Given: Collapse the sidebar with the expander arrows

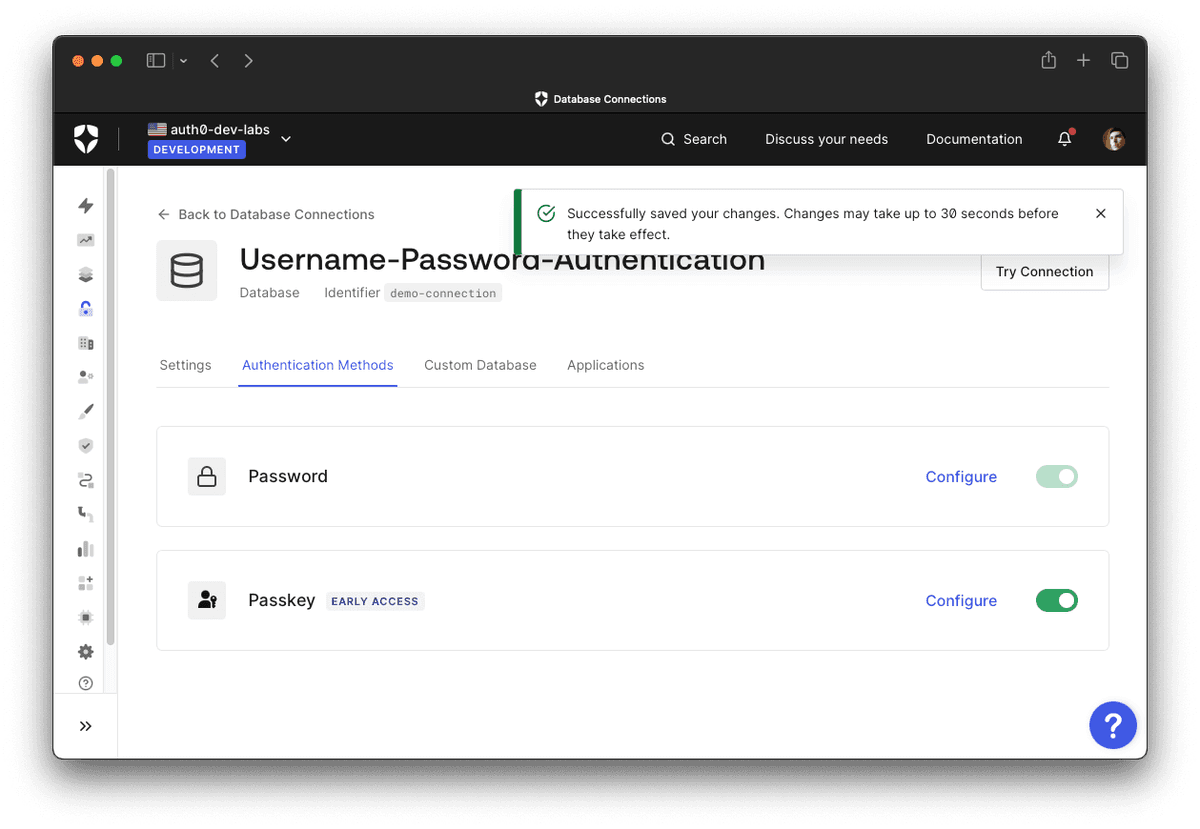Looking at the screenshot, I should [85, 726].
